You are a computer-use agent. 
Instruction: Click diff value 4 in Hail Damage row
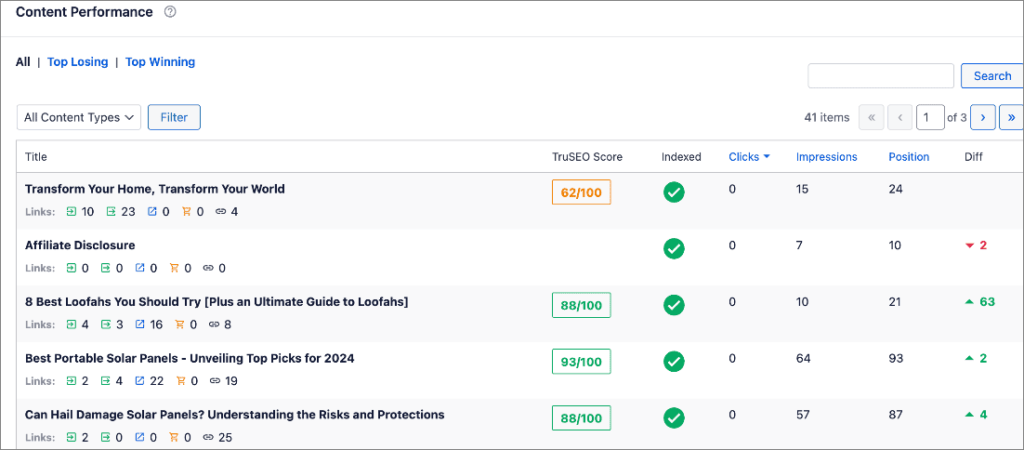983,415
